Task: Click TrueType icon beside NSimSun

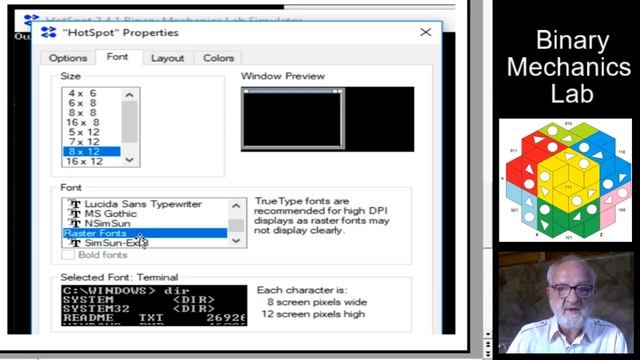Action: [75, 223]
